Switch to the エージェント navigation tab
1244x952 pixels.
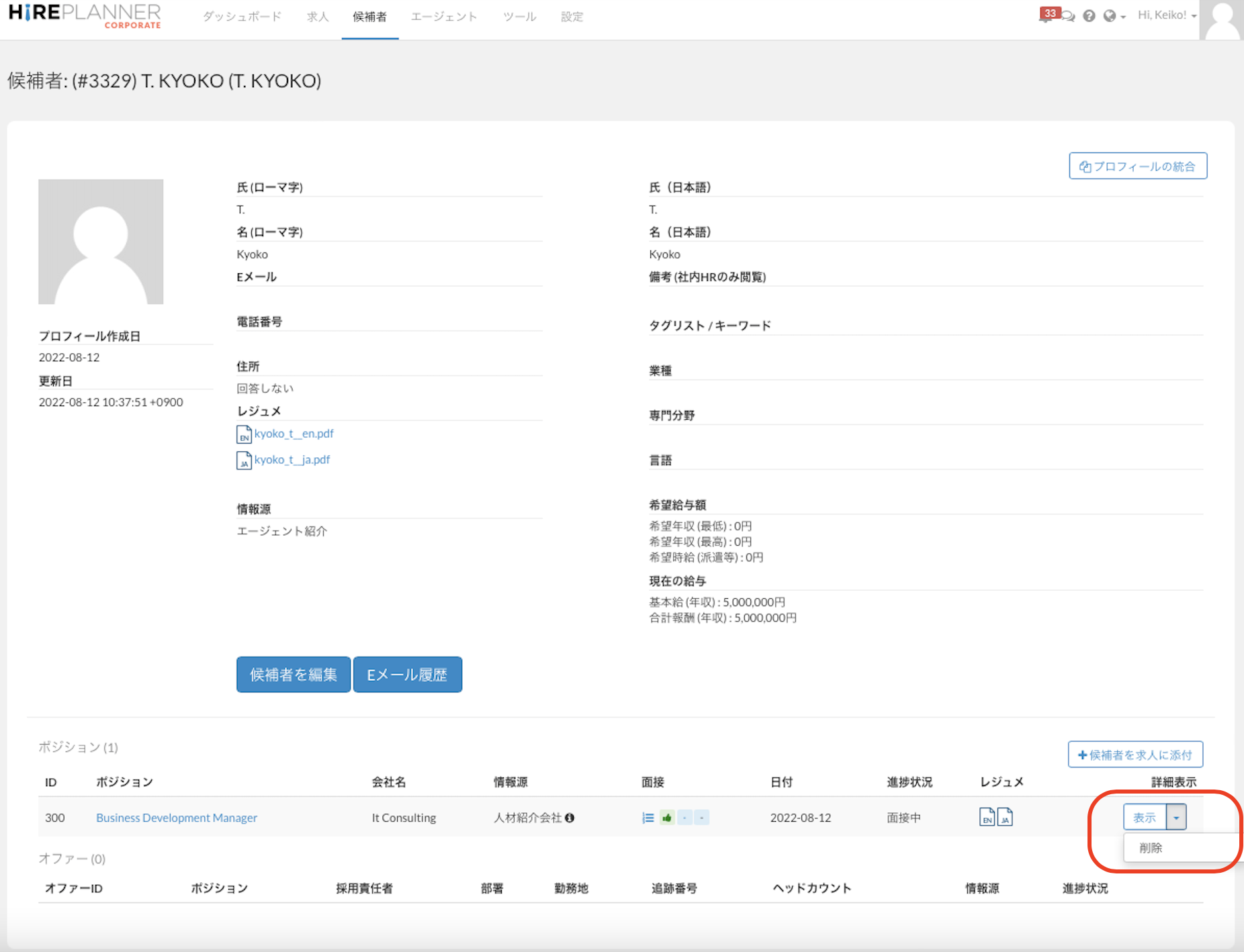click(444, 17)
